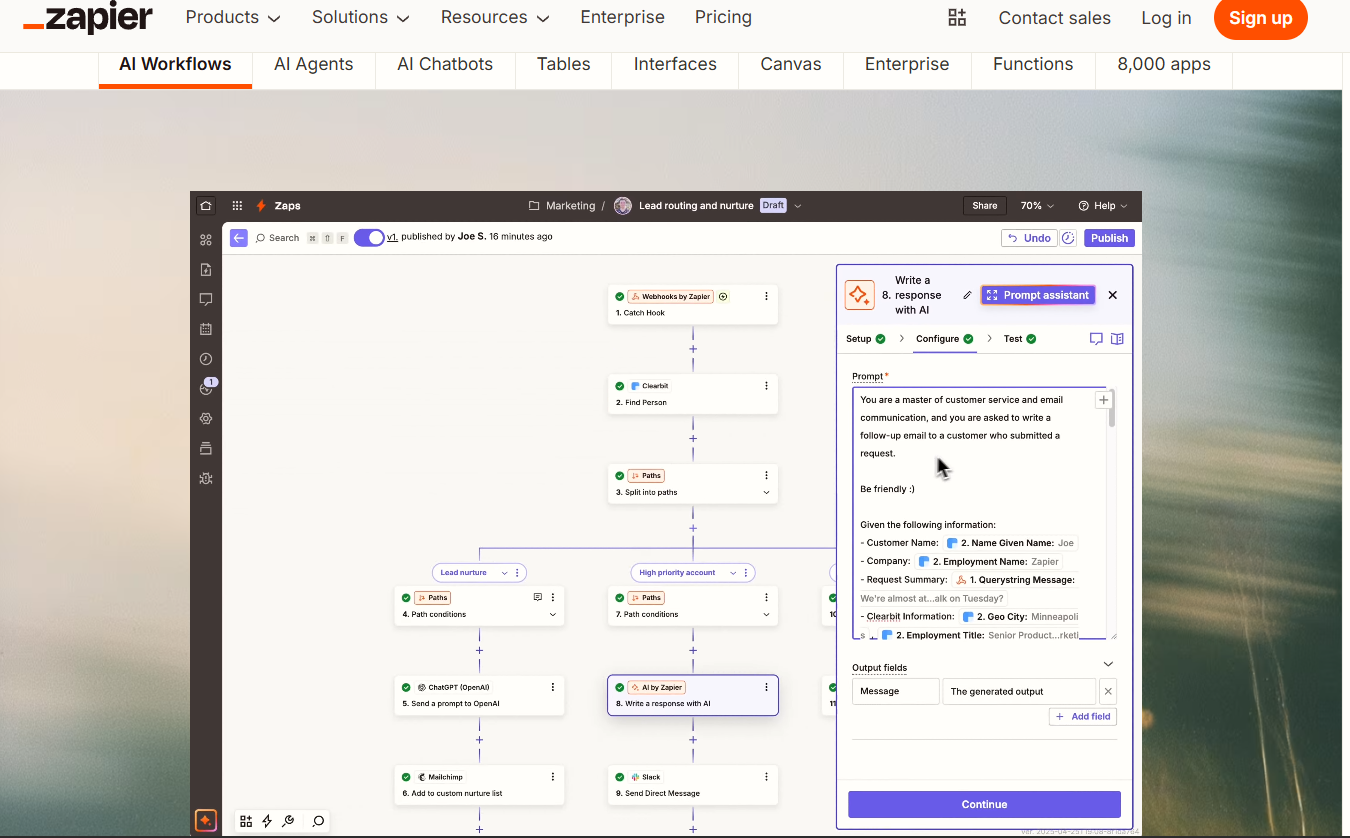Open the calendar icon in left sidebar
Viewport: 1350px width, 838px height.
(x=206, y=329)
